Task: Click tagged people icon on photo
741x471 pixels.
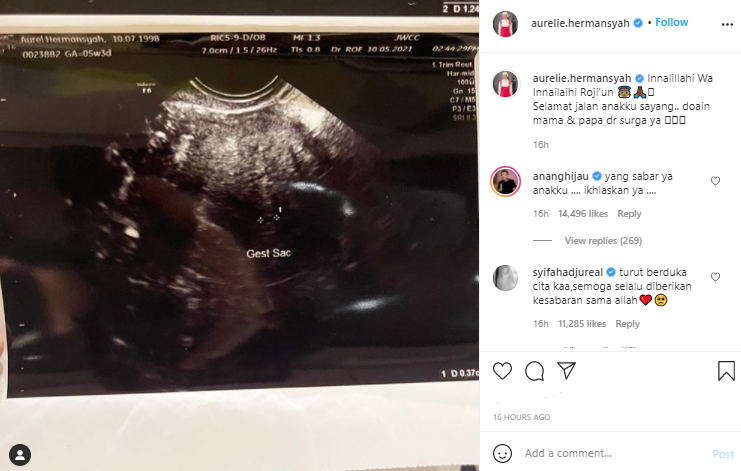Action: pos(20,455)
